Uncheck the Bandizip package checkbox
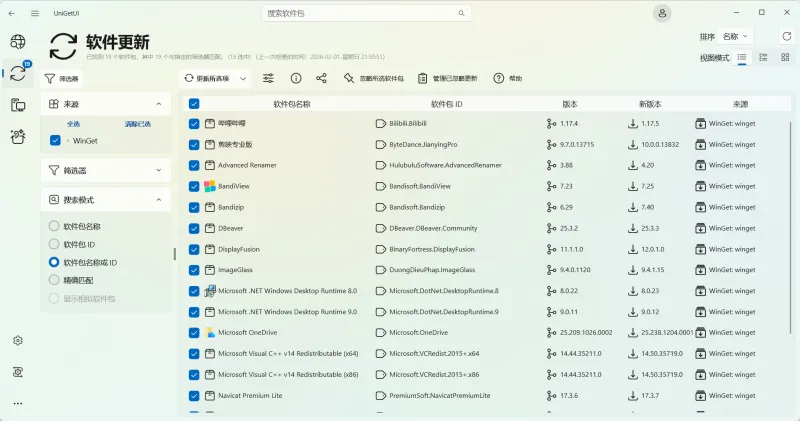 click(x=194, y=207)
